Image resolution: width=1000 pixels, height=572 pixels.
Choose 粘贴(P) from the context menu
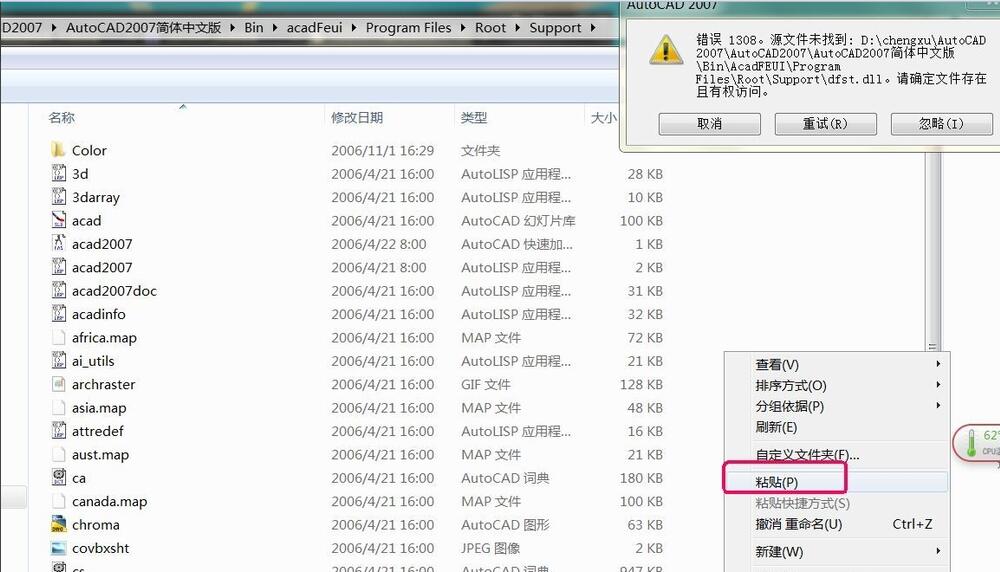[836, 482]
